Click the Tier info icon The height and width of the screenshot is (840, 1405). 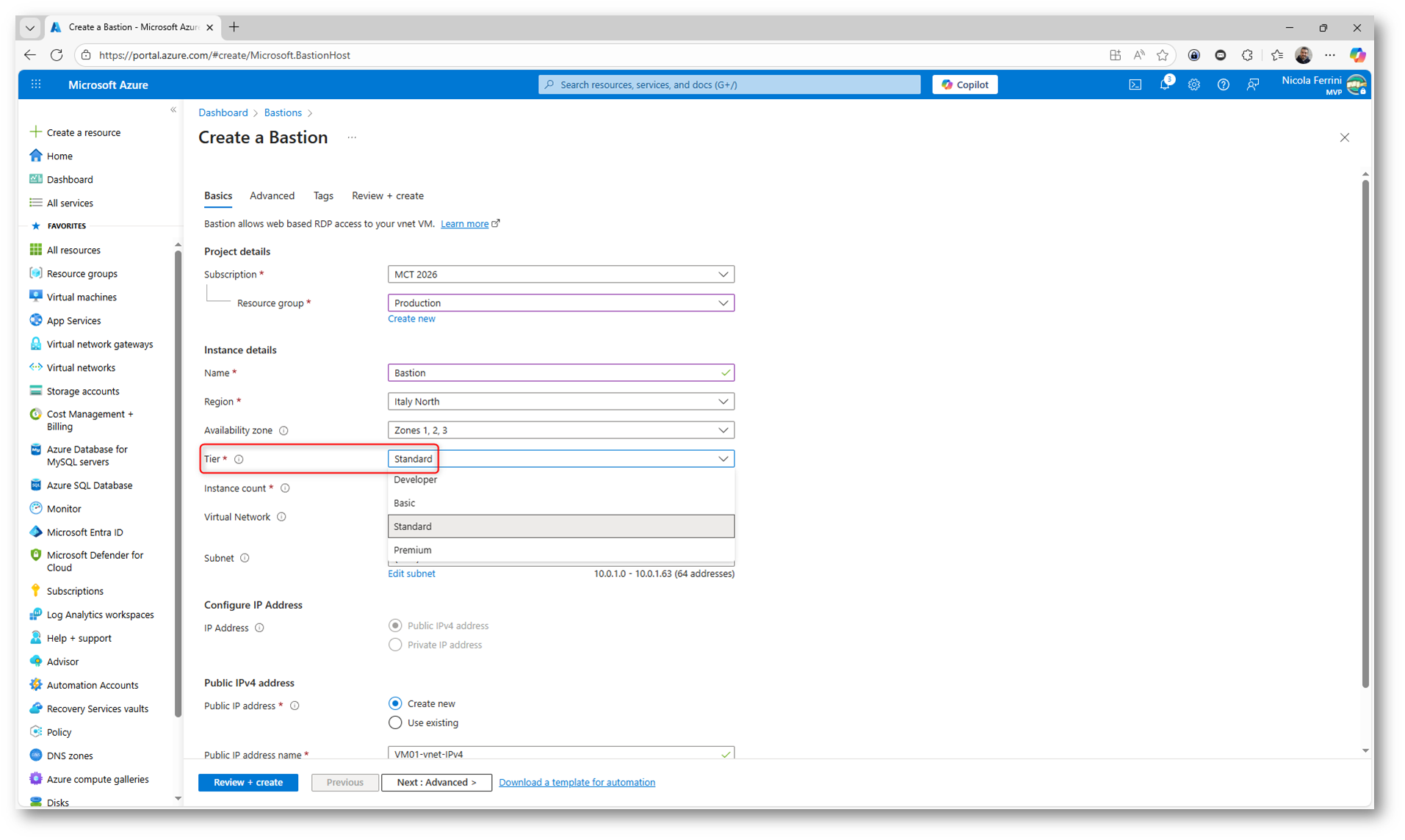click(239, 460)
